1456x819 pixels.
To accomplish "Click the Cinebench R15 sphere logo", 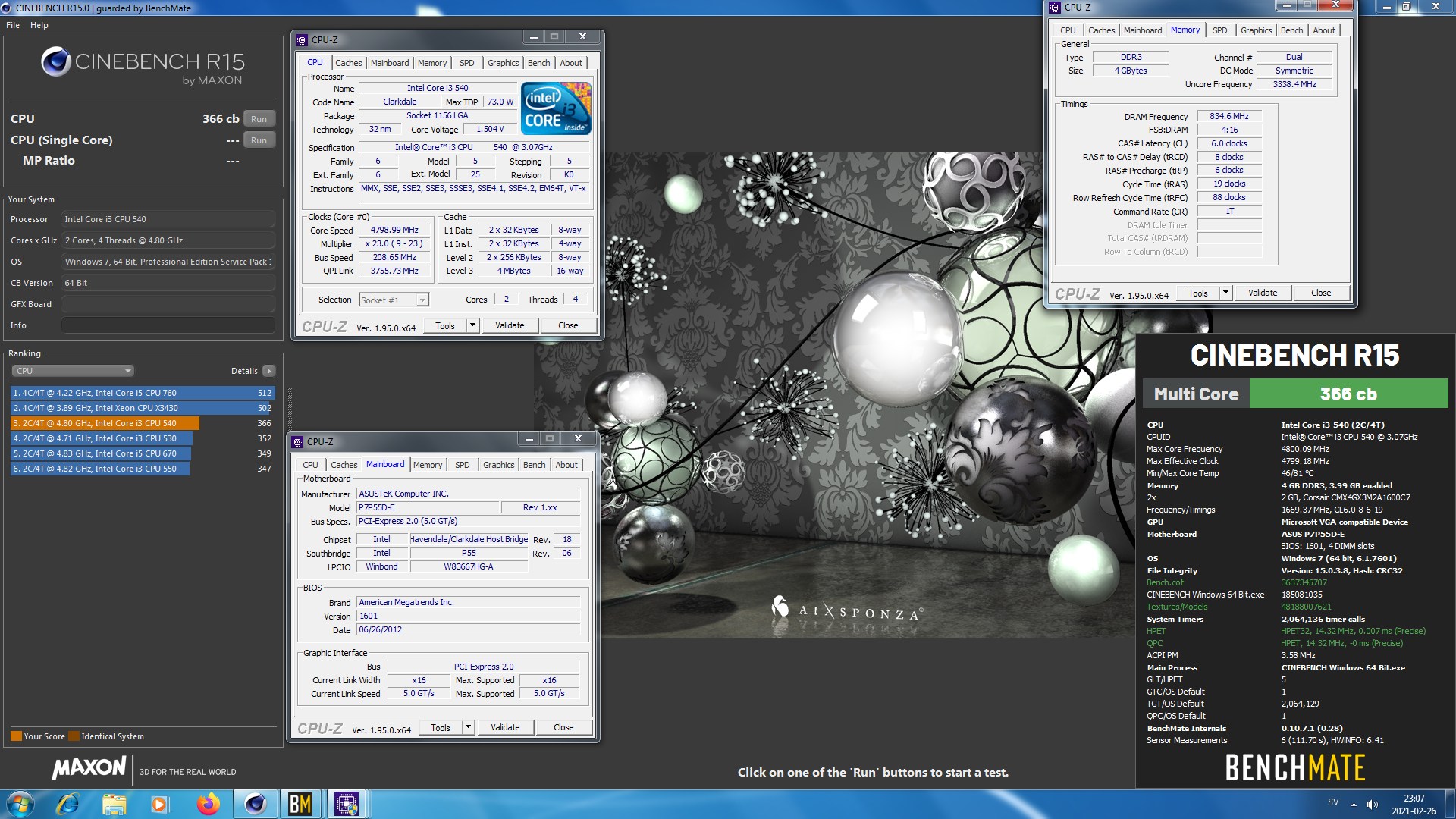I will tap(55, 61).
